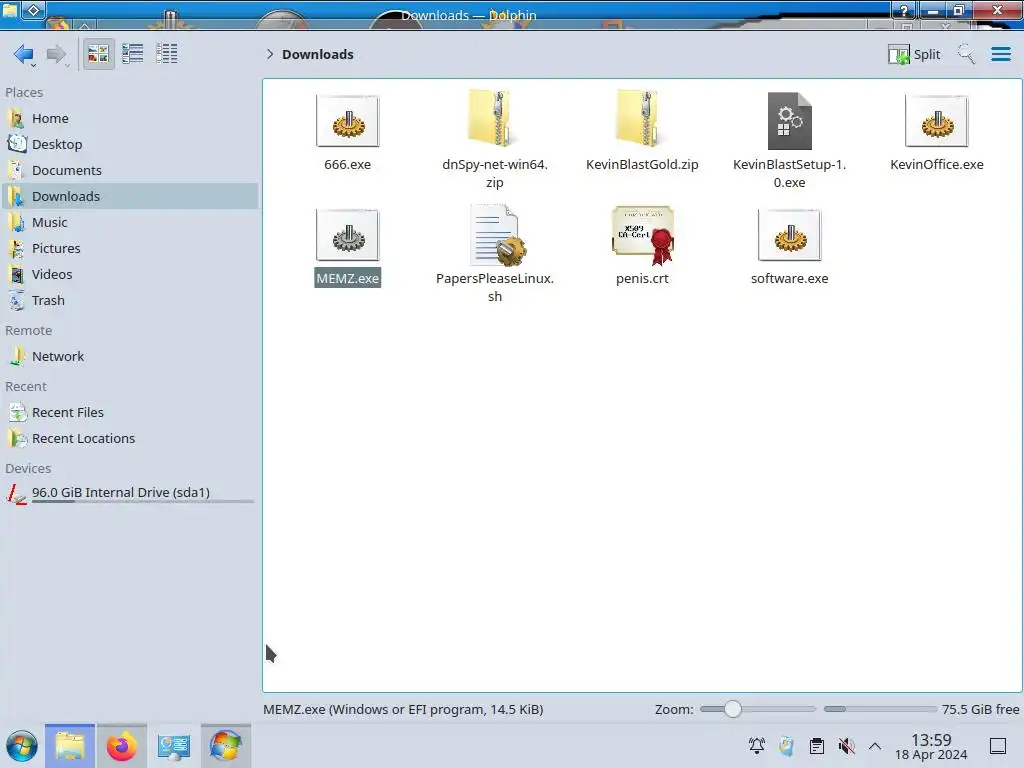Click the show desktop button

click(997, 746)
